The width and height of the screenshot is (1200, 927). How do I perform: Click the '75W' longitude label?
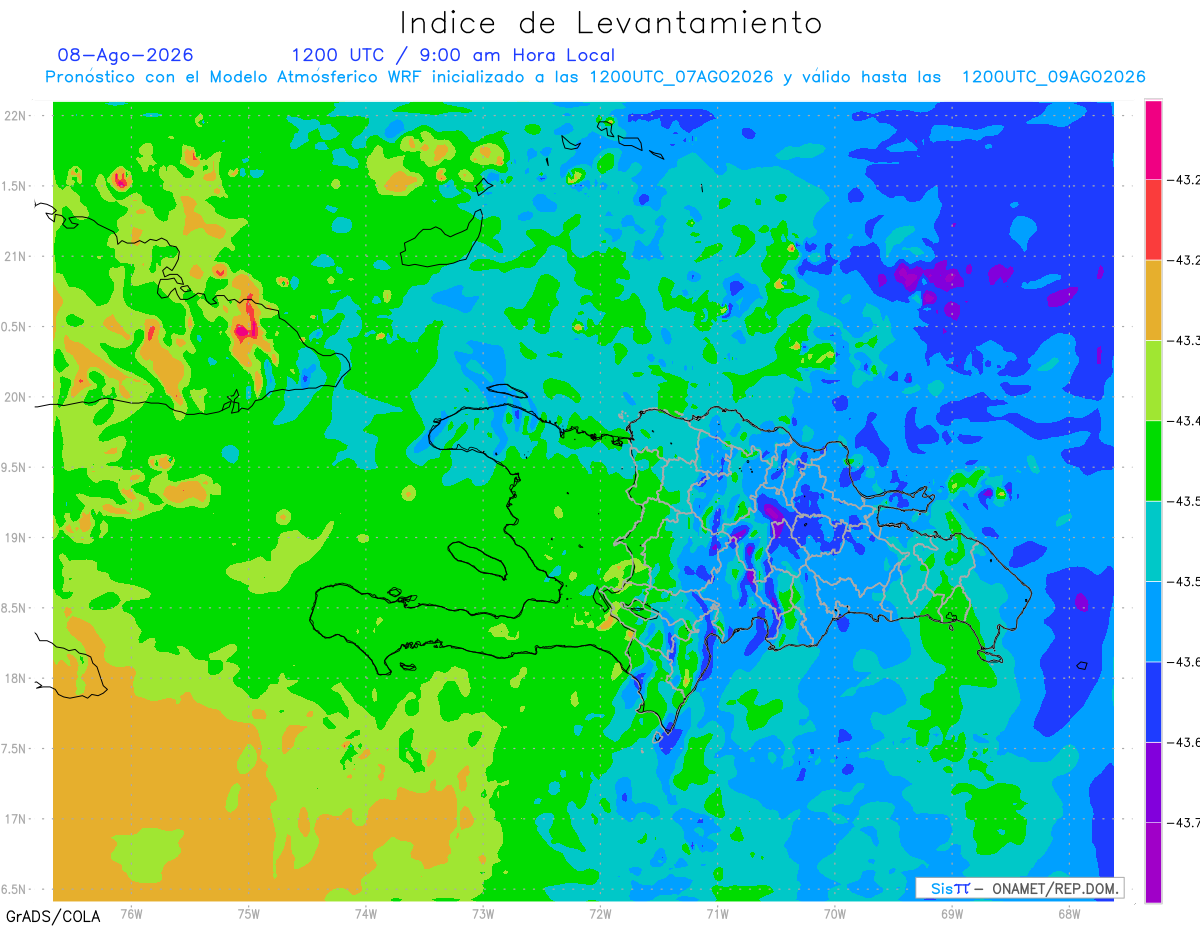coord(249,913)
